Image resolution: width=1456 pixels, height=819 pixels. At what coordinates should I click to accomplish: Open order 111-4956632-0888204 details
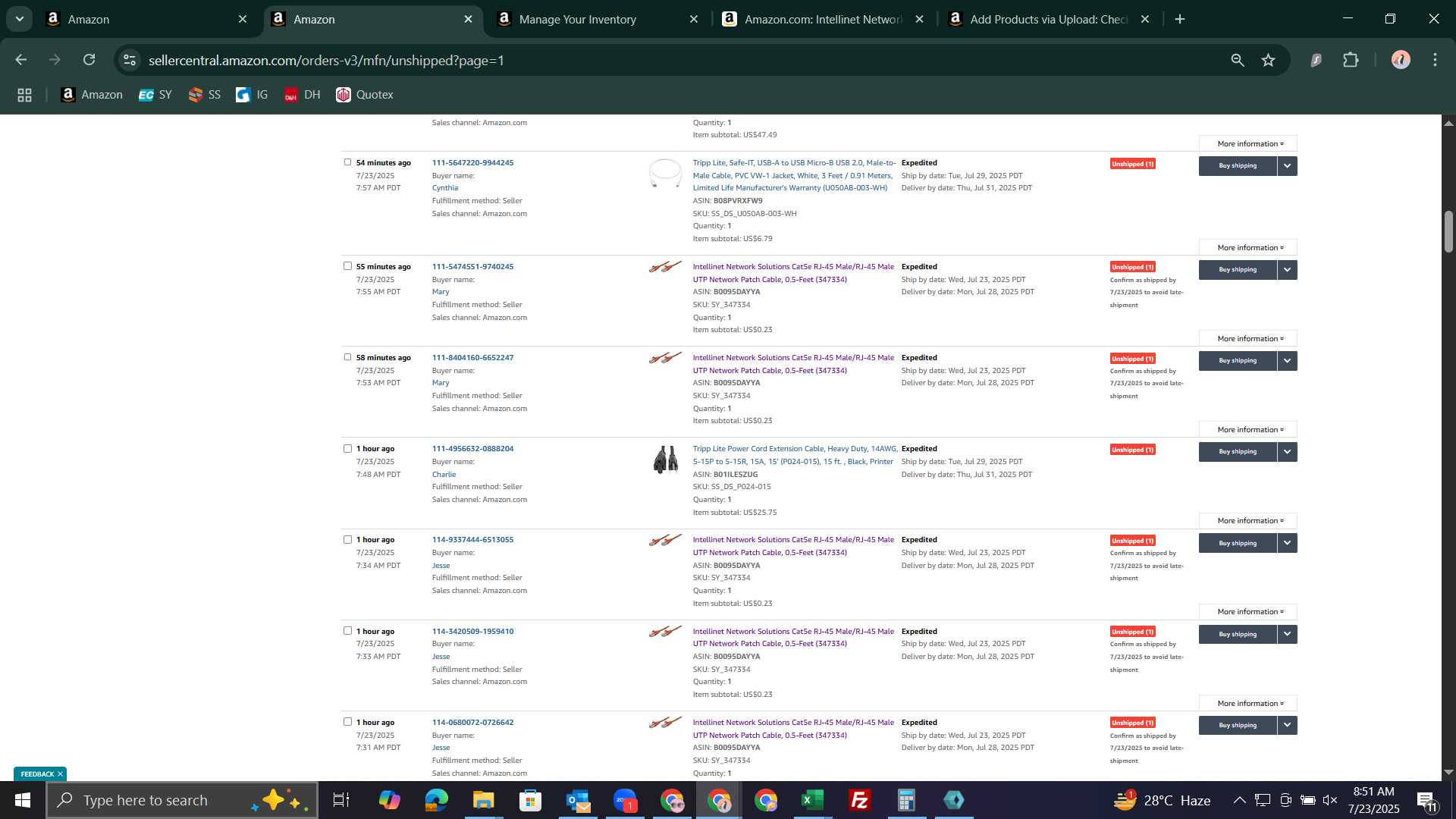(472, 448)
